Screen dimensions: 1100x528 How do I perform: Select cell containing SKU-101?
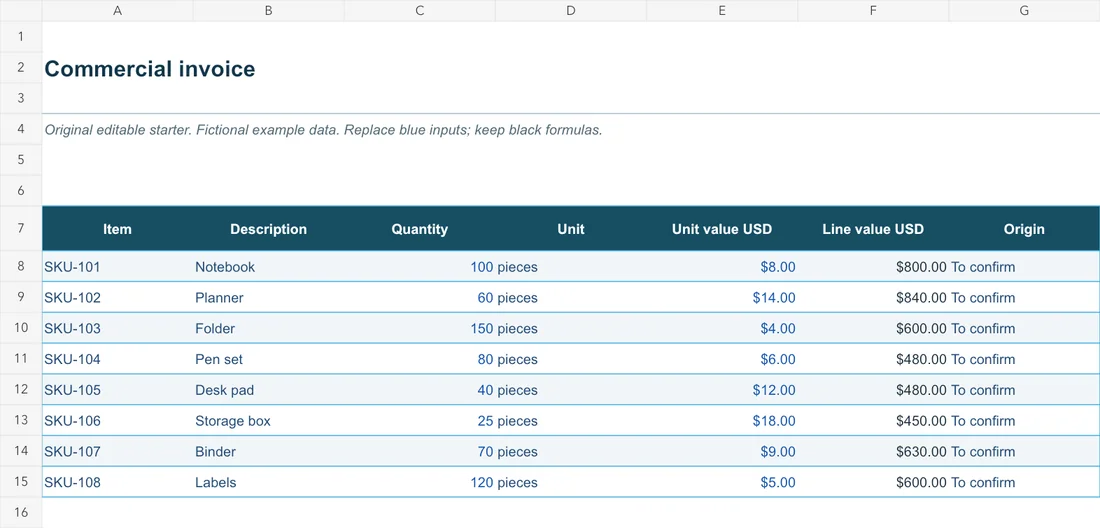pyautogui.click(x=117, y=266)
